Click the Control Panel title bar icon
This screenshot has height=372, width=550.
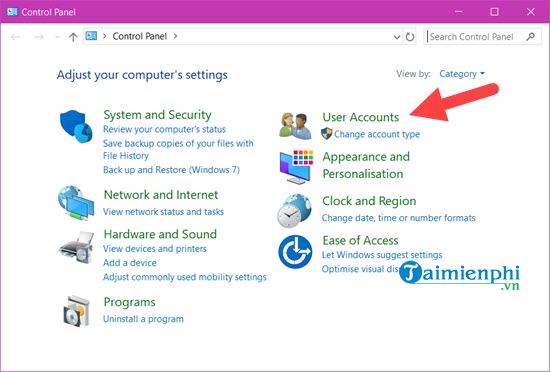(12, 12)
